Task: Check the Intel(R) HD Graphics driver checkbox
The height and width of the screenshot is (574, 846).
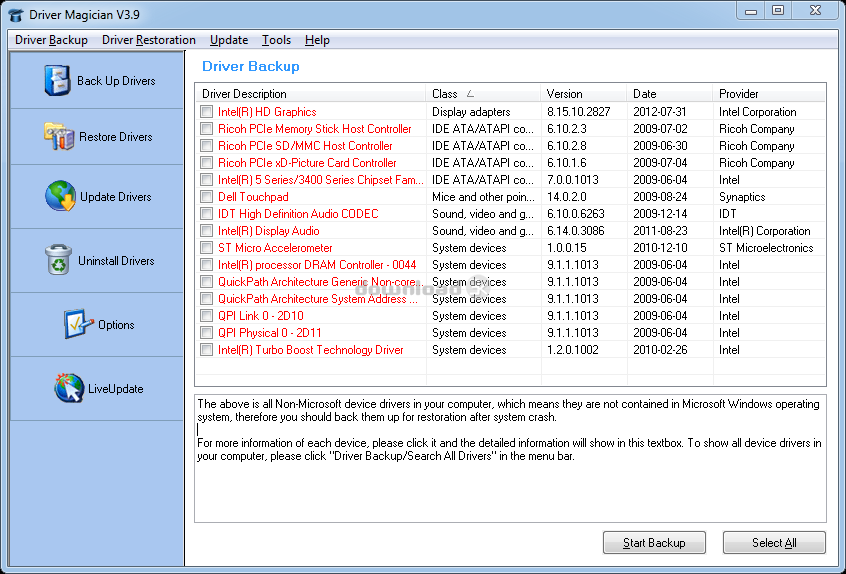Action: (x=206, y=112)
